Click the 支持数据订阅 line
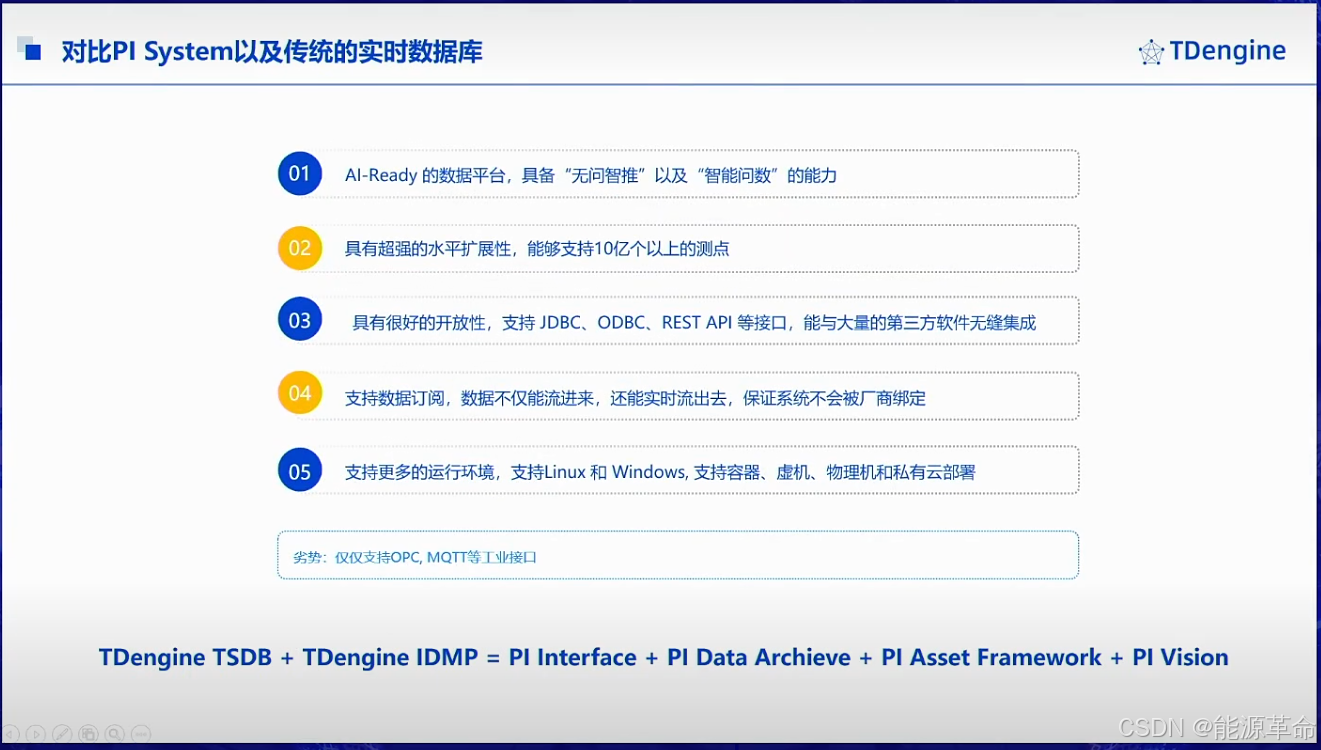This screenshot has height=750, width=1321. pos(635,397)
